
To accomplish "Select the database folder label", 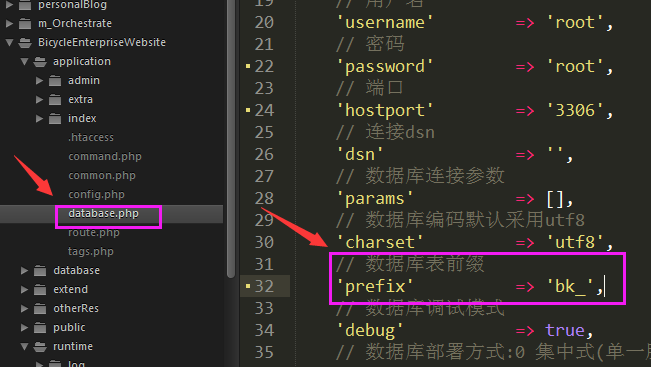I will [76, 270].
